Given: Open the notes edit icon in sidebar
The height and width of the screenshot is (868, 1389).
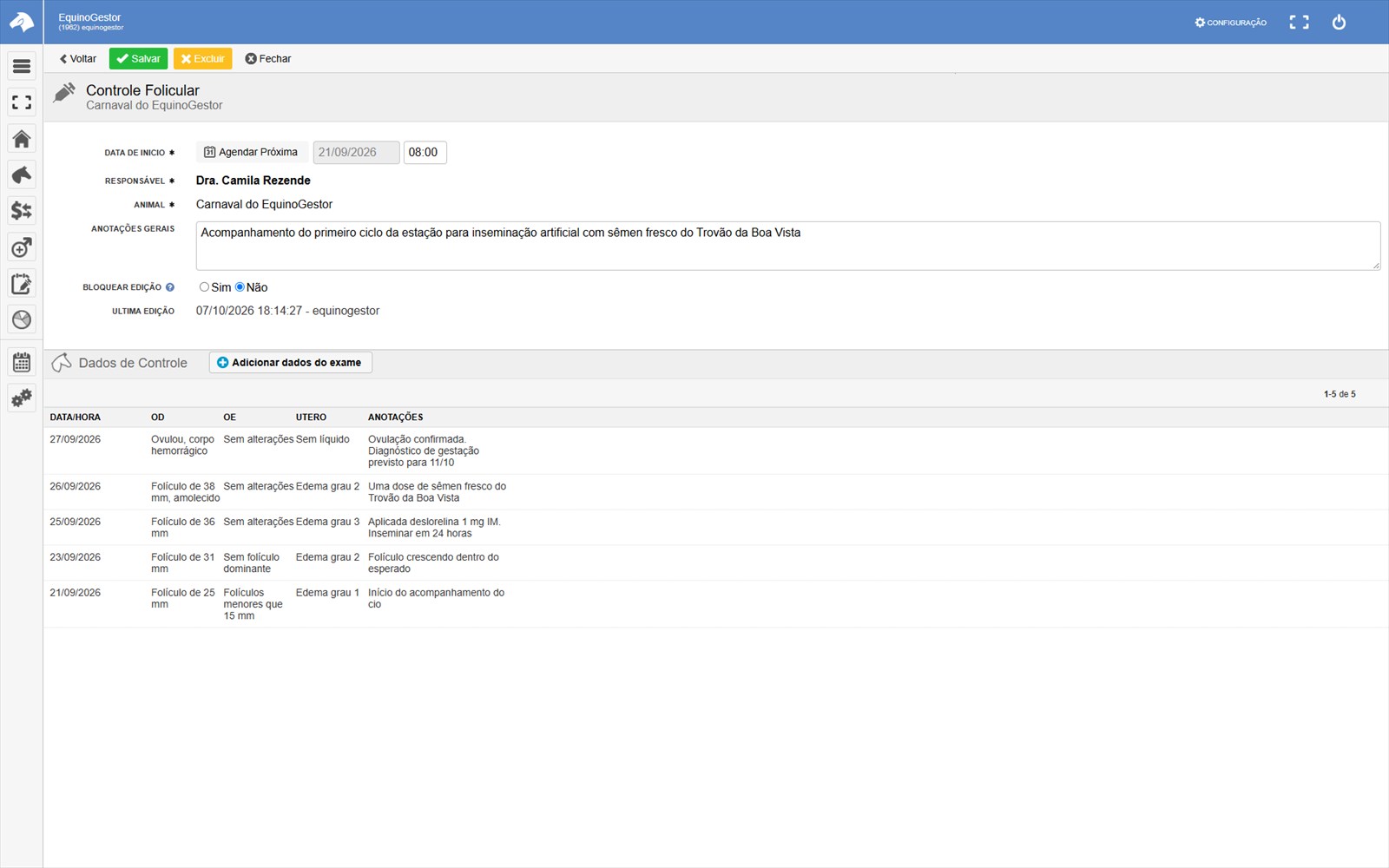Looking at the screenshot, I should [22, 284].
